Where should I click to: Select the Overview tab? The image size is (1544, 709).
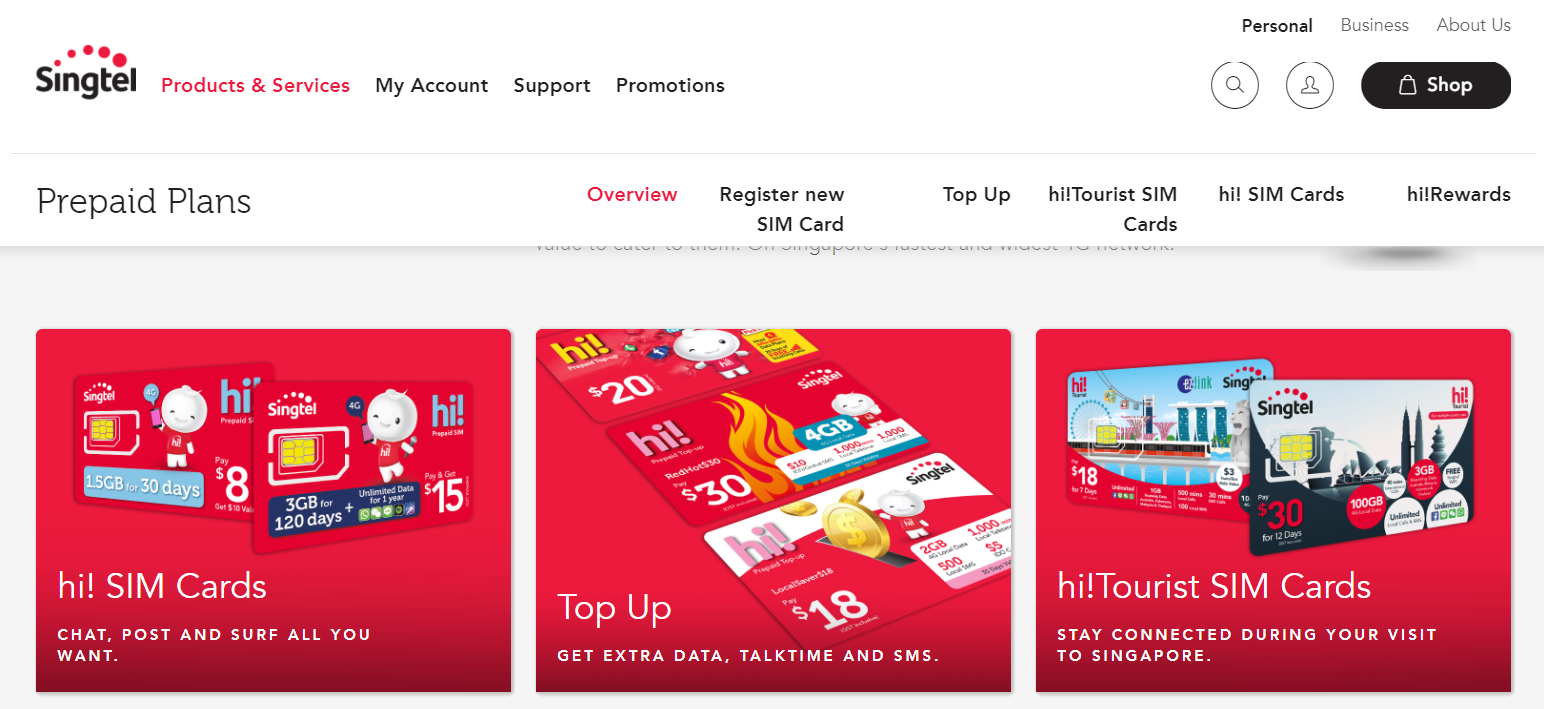pos(632,194)
